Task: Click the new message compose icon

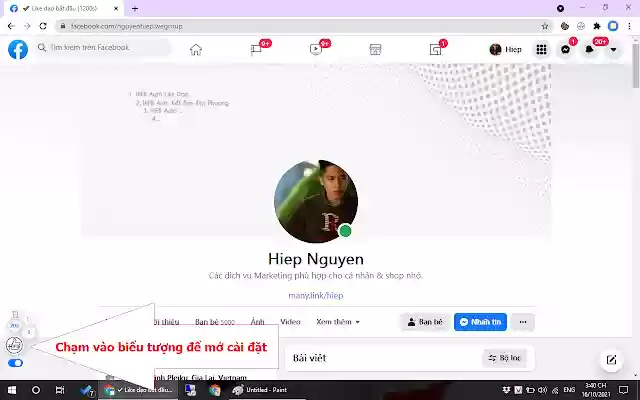Action: coord(611,360)
